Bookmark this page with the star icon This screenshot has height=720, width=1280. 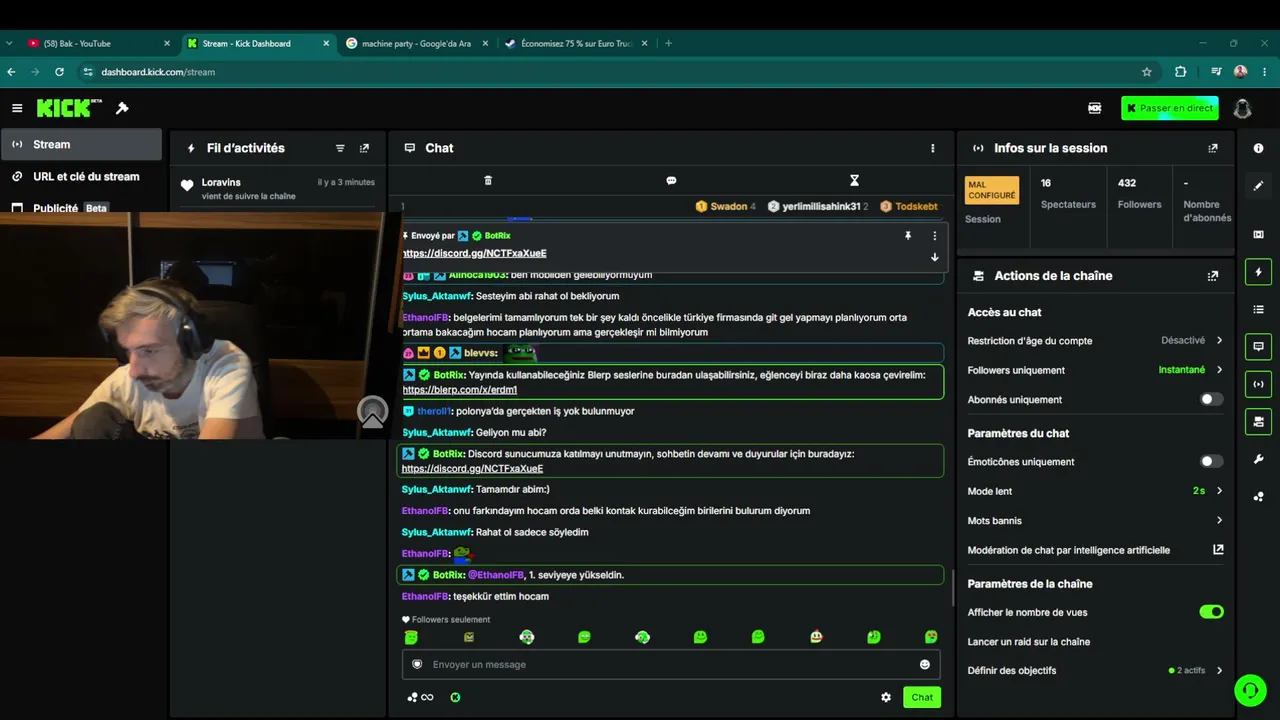point(1147,72)
